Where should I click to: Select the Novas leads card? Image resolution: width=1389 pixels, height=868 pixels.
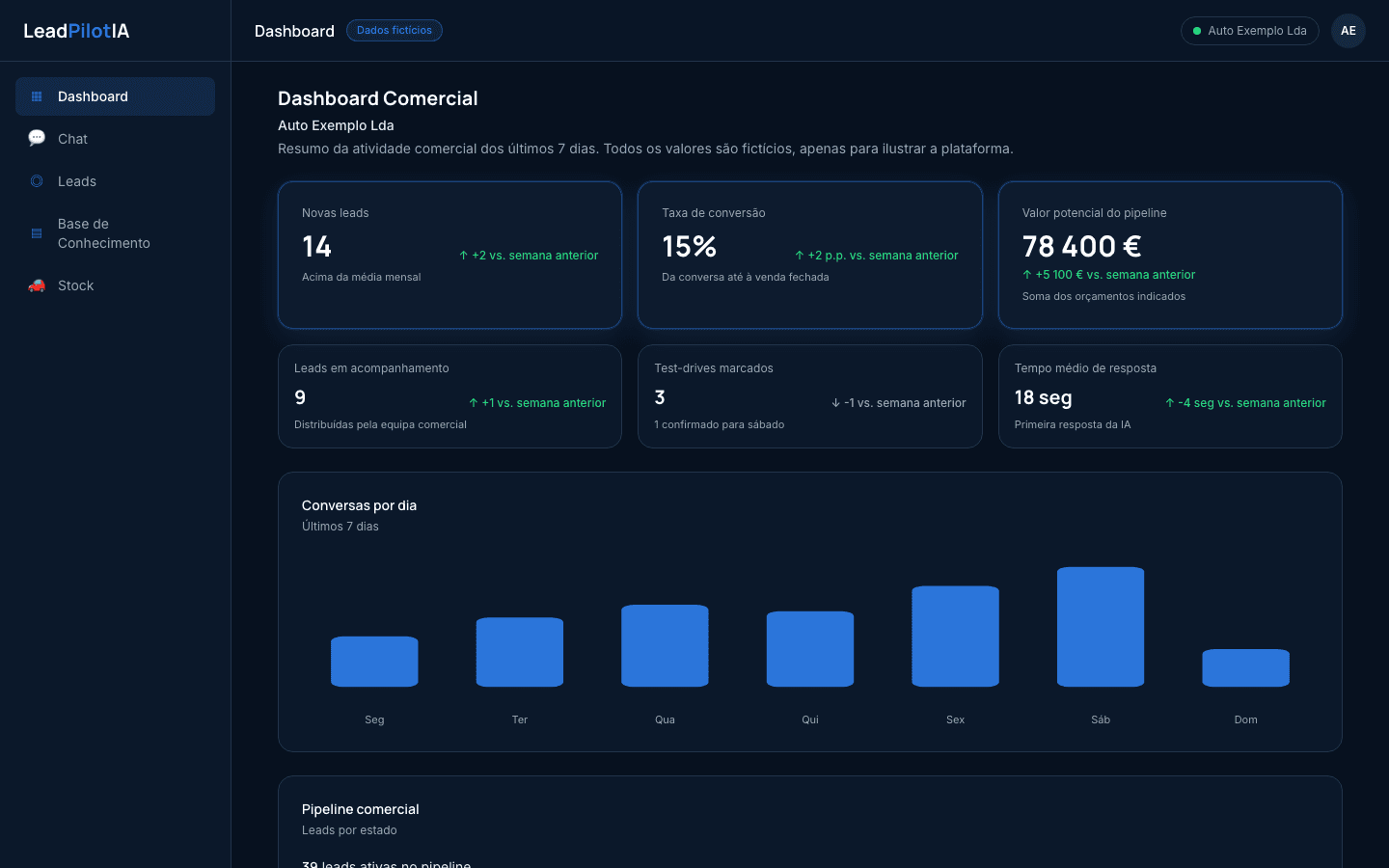(x=449, y=255)
